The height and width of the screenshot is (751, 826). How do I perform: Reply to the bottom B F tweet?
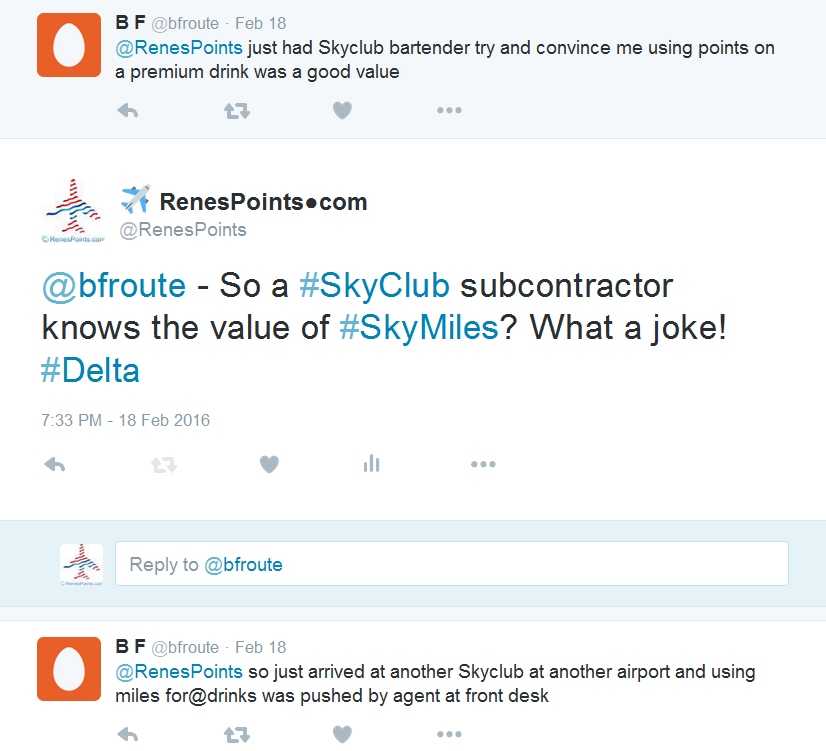(128, 735)
